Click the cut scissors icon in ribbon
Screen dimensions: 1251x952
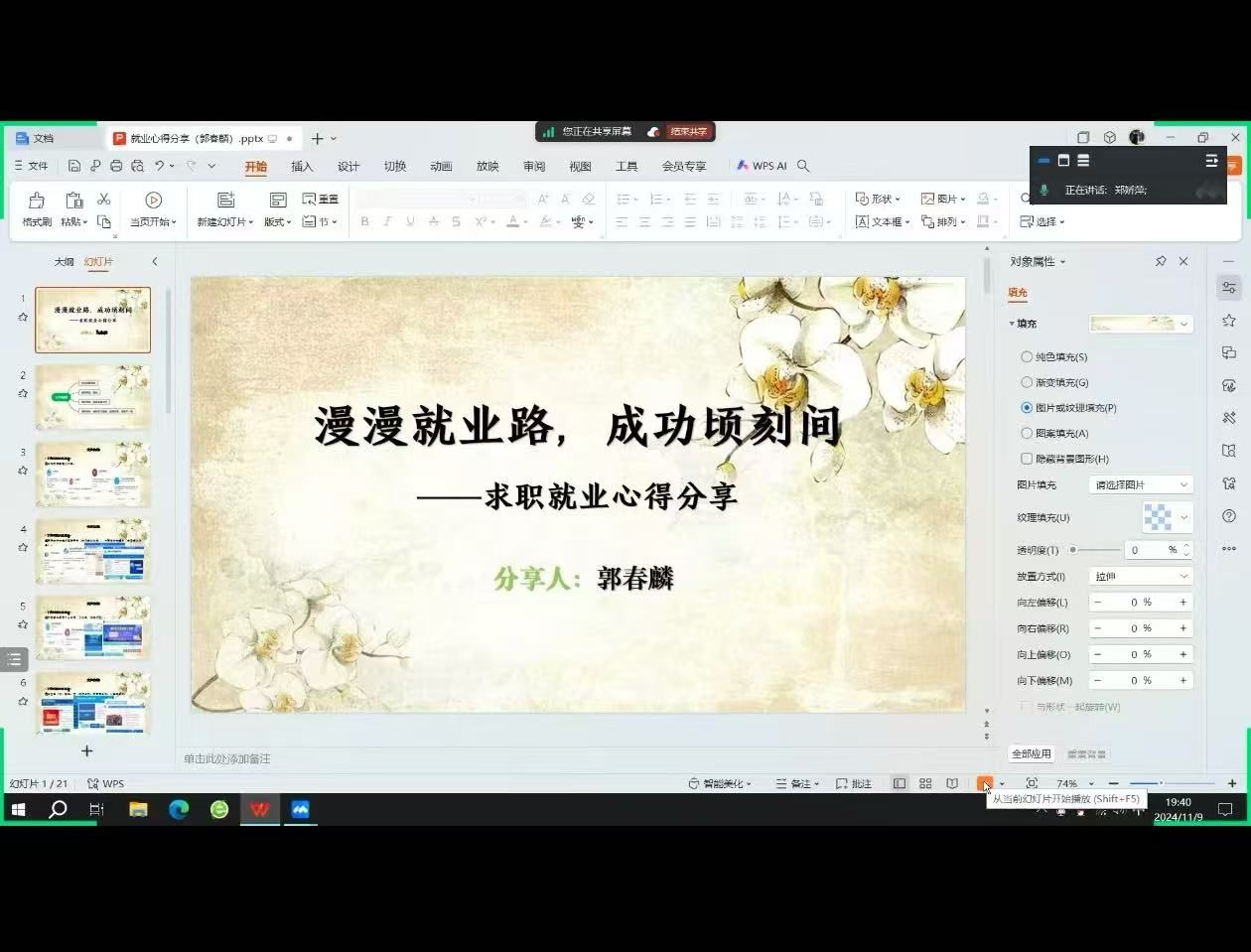[x=103, y=200]
